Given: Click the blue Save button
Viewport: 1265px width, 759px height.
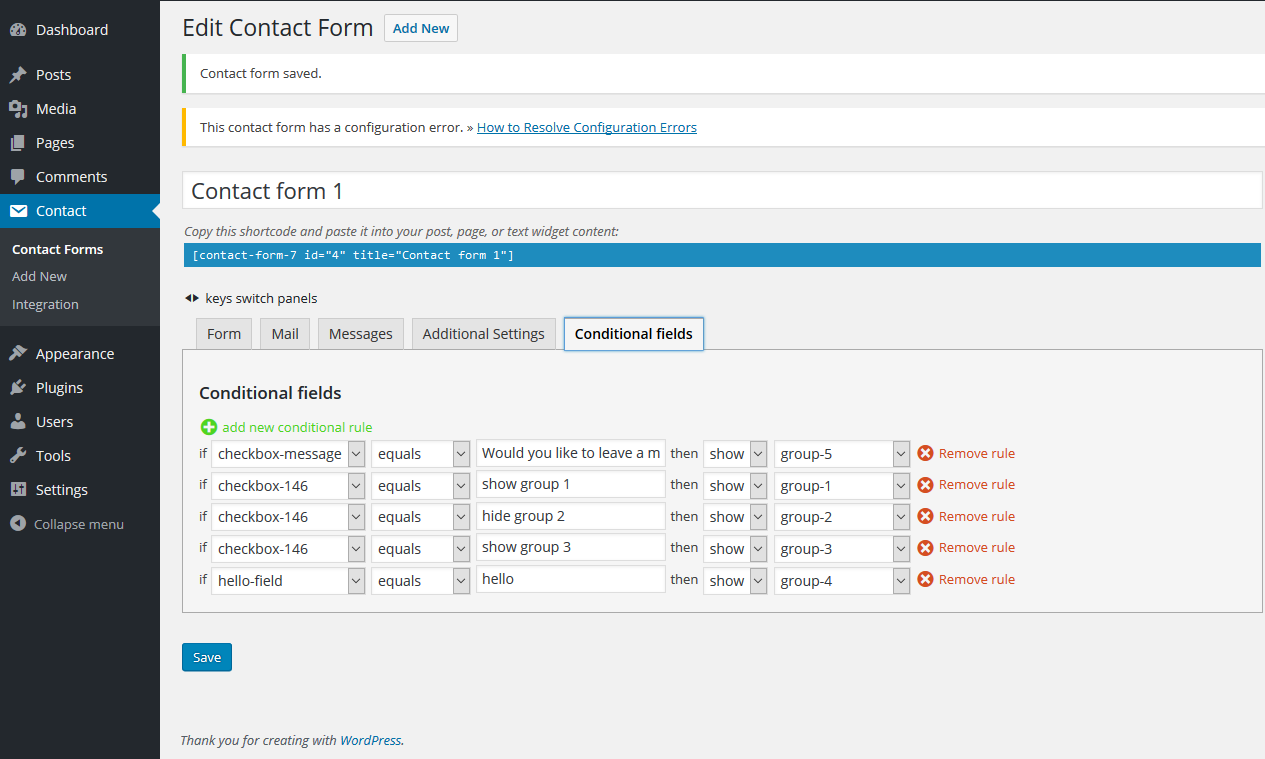Looking at the screenshot, I should tap(207, 657).
